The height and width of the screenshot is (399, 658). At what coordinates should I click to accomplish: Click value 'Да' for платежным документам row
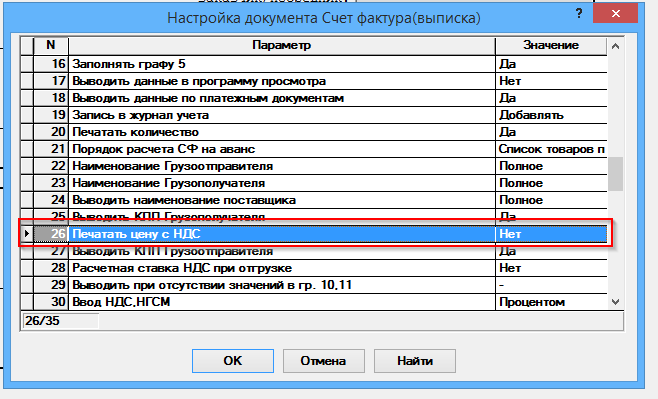[551, 98]
